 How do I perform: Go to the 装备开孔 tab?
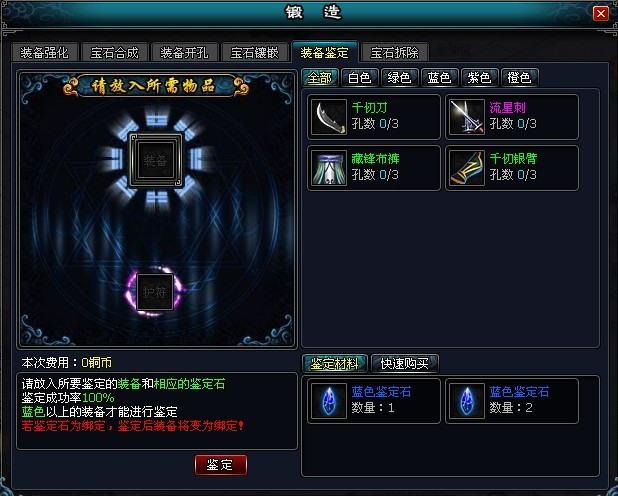coord(184,52)
